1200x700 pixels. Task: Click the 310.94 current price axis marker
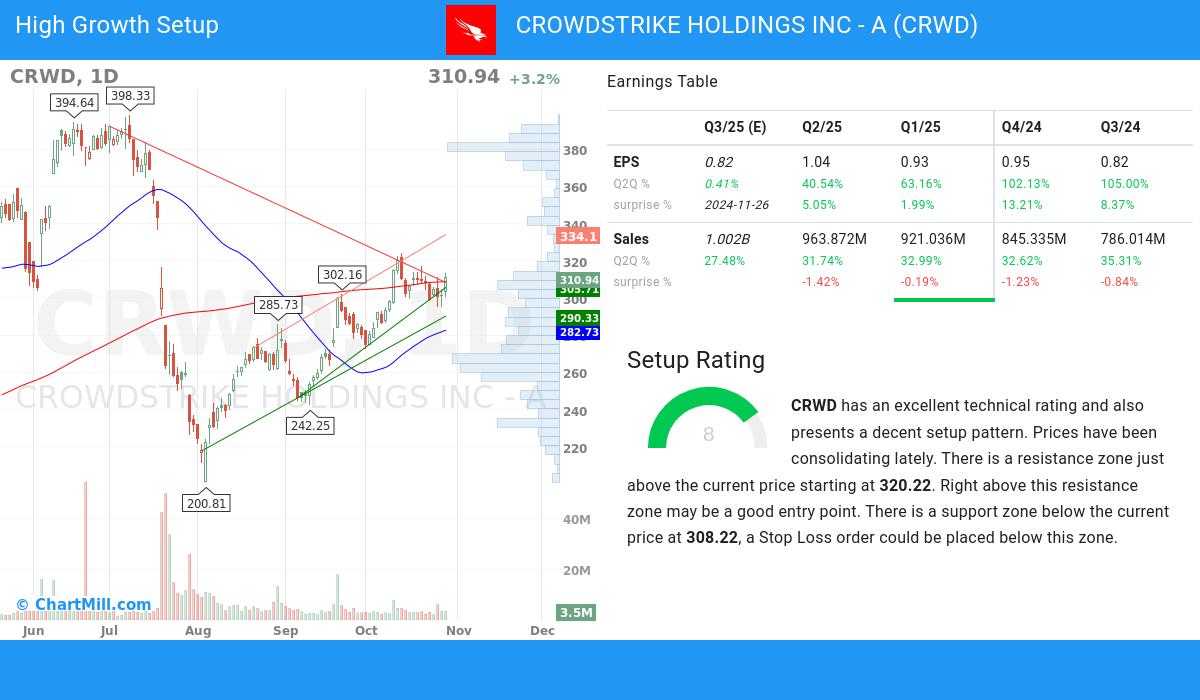click(x=578, y=280)
